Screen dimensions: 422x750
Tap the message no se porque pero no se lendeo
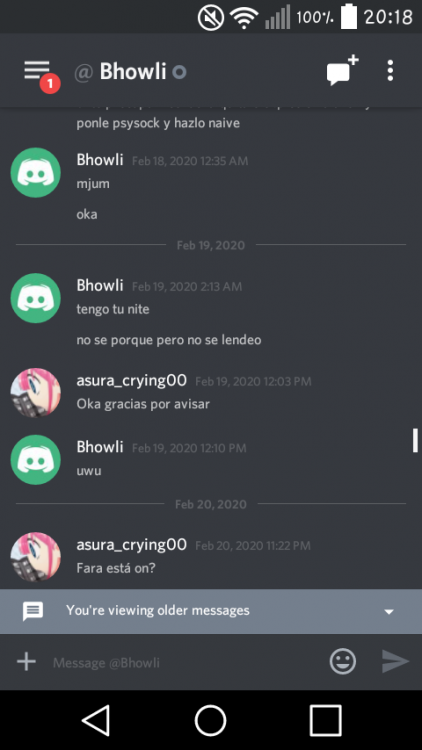pyautogui.click(x=169, y=340)
